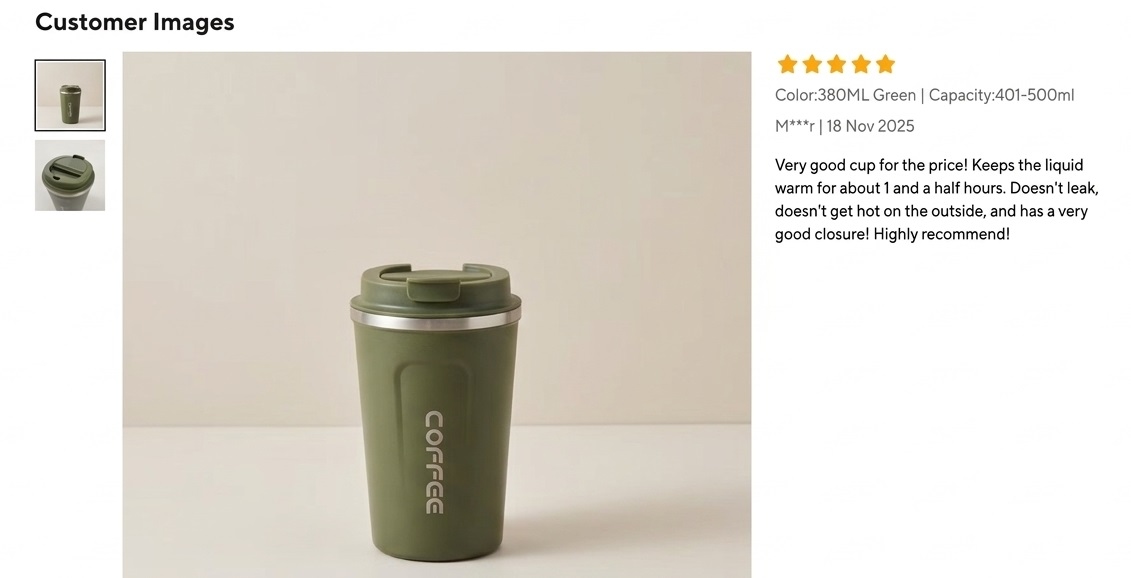The width and height of the screenshot is (1131, 578).
Task: Click the Color:380ML Green variant text
Action: click(x=845, y=95)
